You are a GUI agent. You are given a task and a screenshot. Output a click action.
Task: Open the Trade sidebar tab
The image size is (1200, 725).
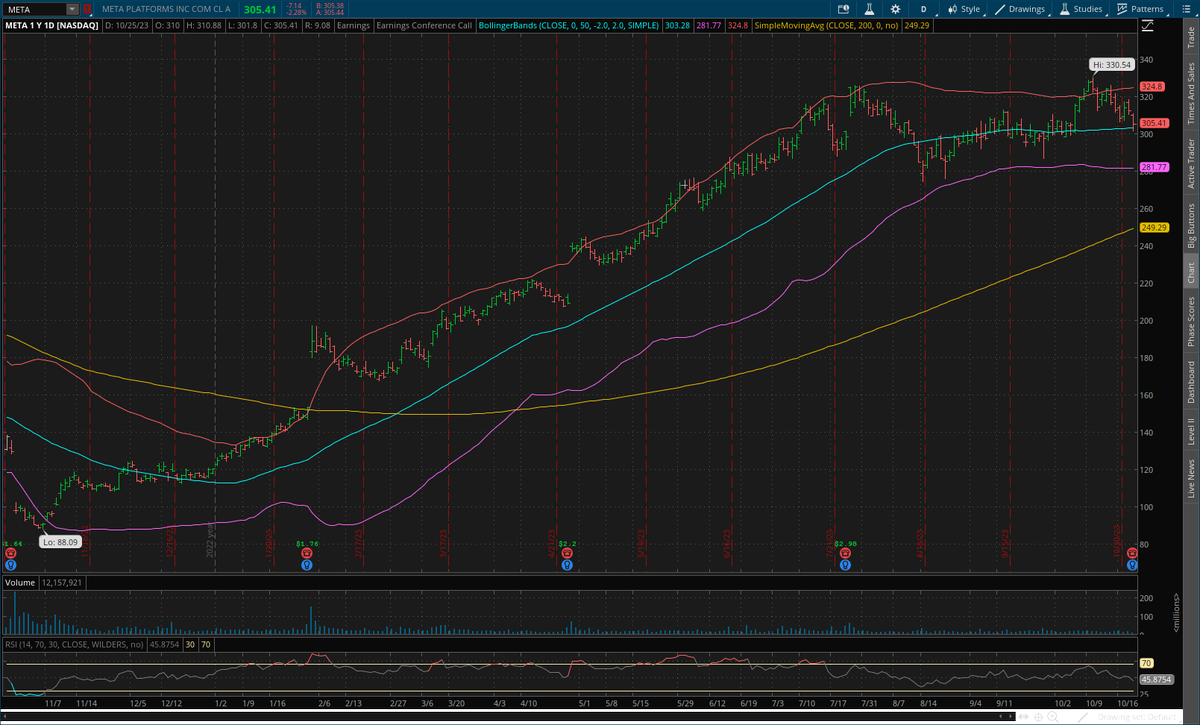pos(1190,39)
